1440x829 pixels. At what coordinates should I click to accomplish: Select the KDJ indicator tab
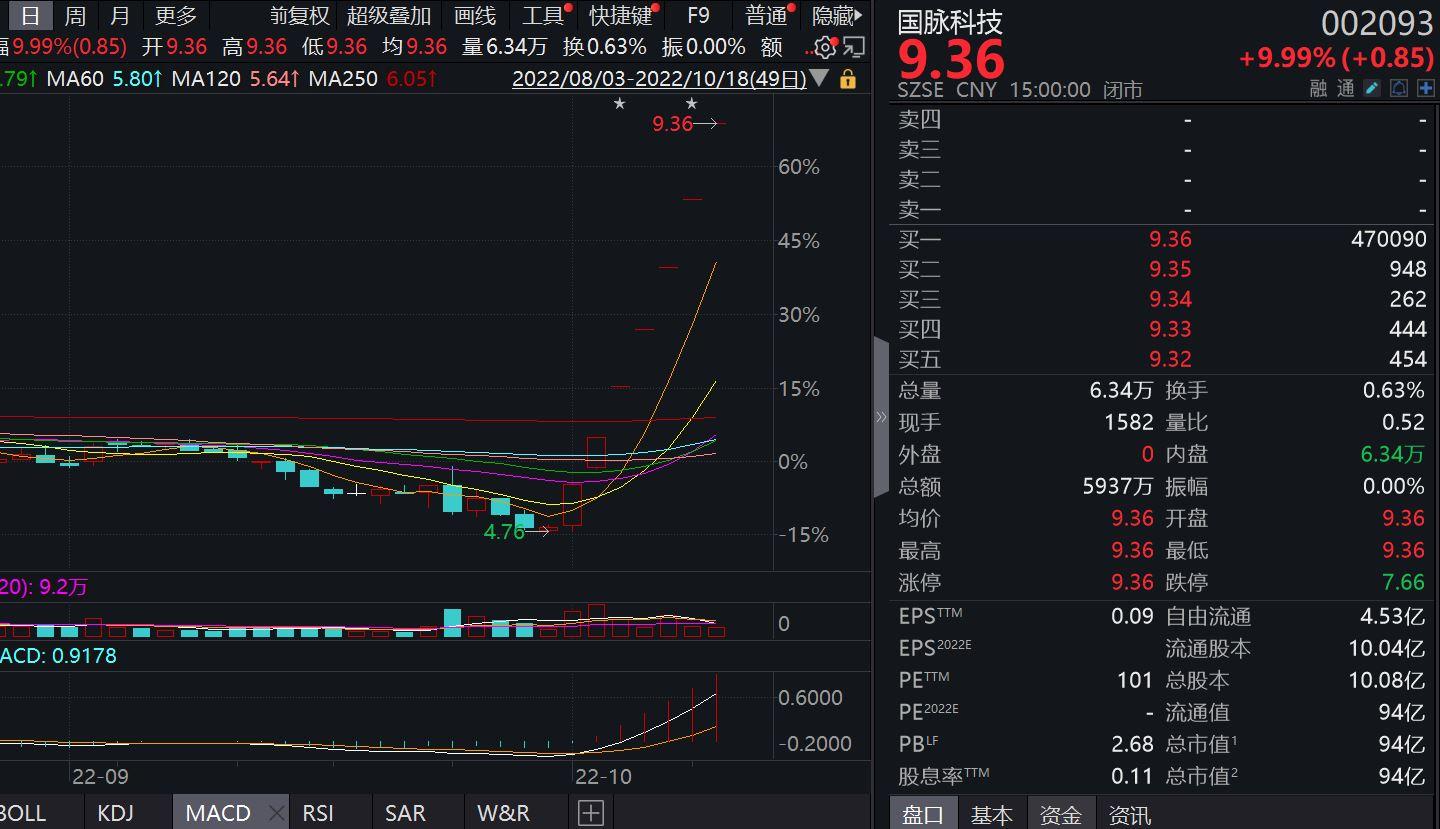tap(115, 813)
